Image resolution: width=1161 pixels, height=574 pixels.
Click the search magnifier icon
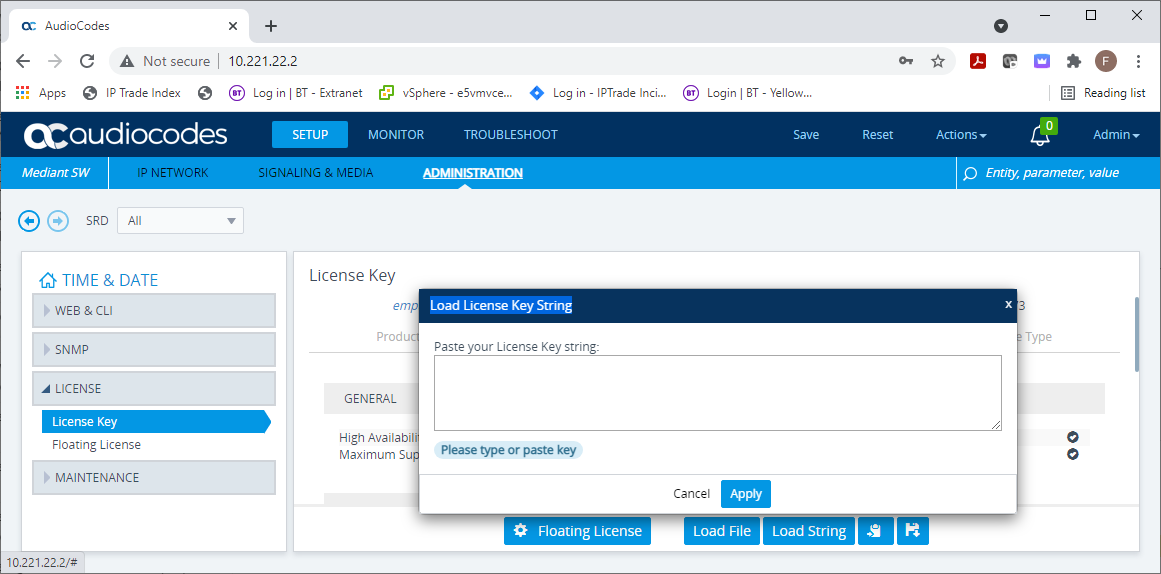coord(969,173)
